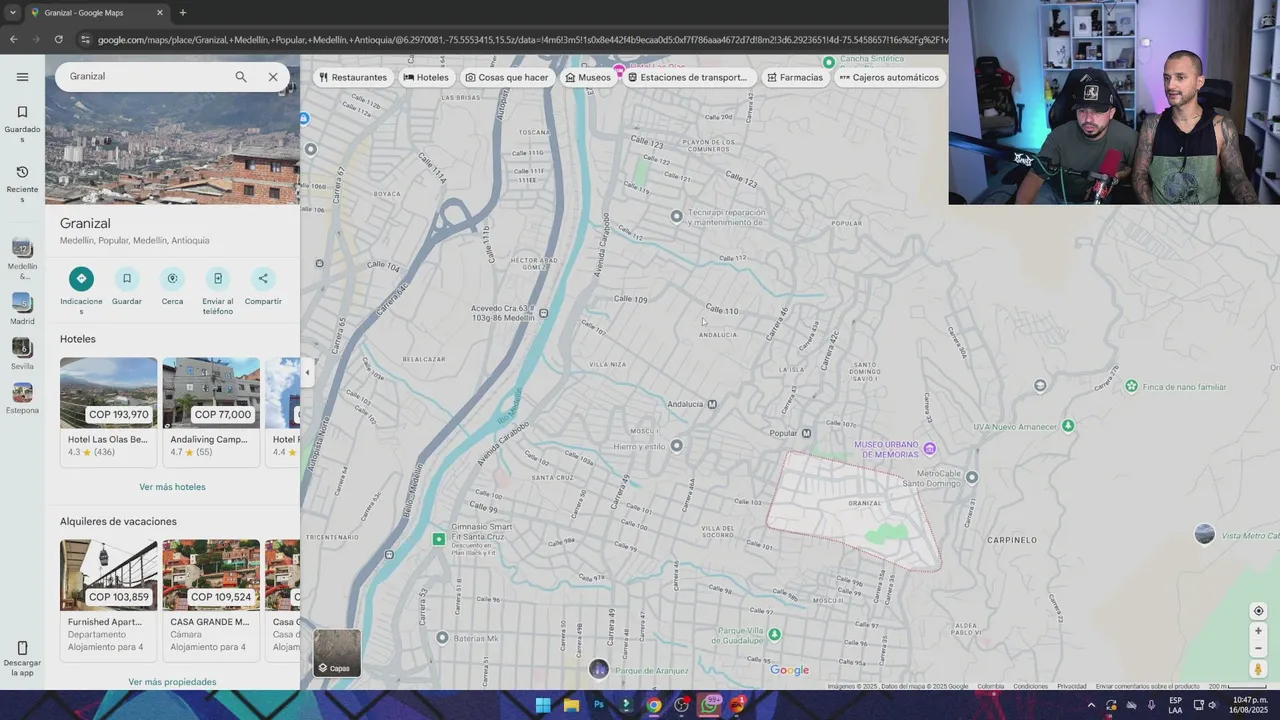The width and height of the screenshot is (1280, 720).
Task: Select the Farmacias filter chip
Action: click(x=795, y=77)
